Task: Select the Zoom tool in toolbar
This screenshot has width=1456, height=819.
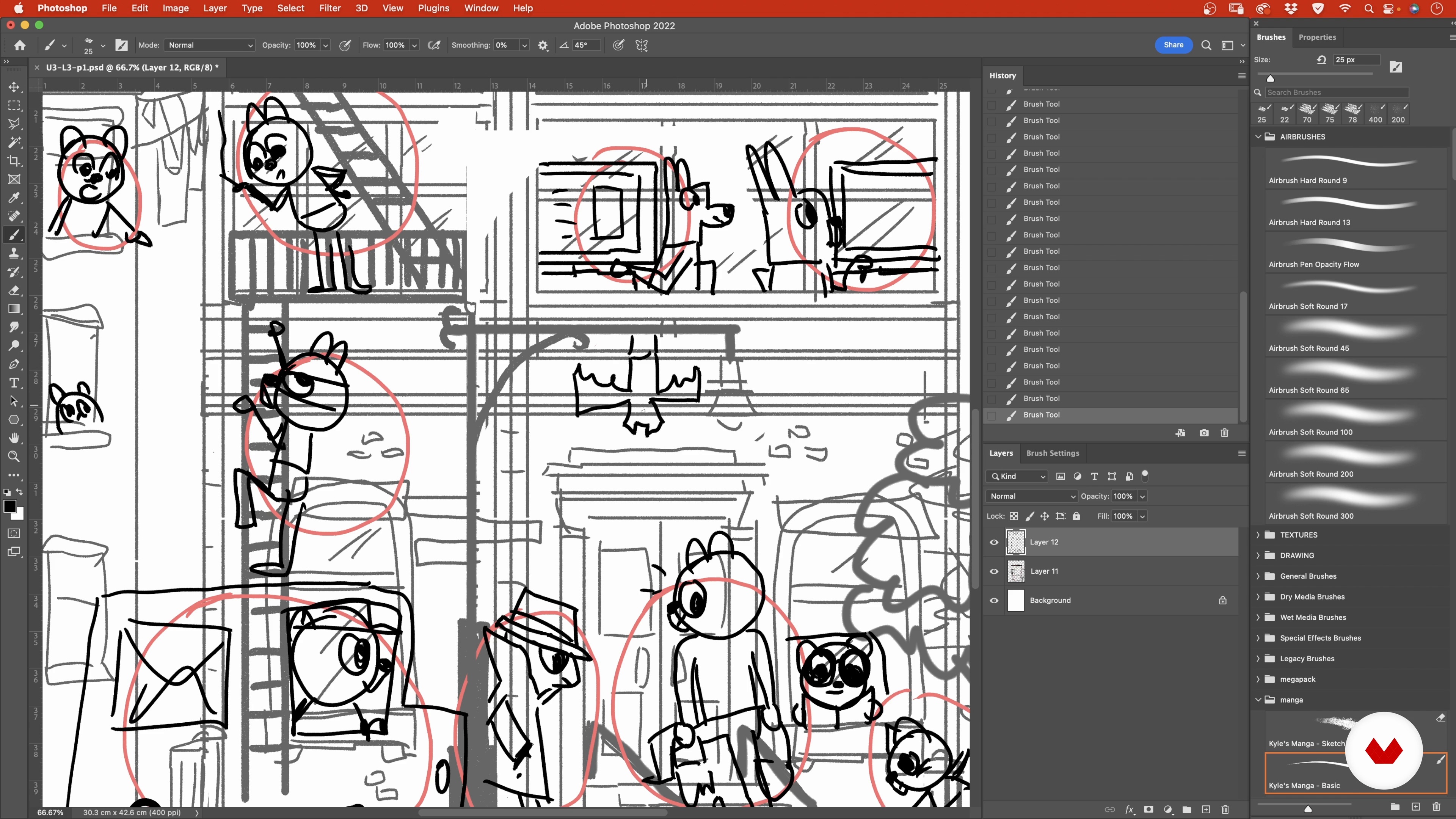Action: 14,456
